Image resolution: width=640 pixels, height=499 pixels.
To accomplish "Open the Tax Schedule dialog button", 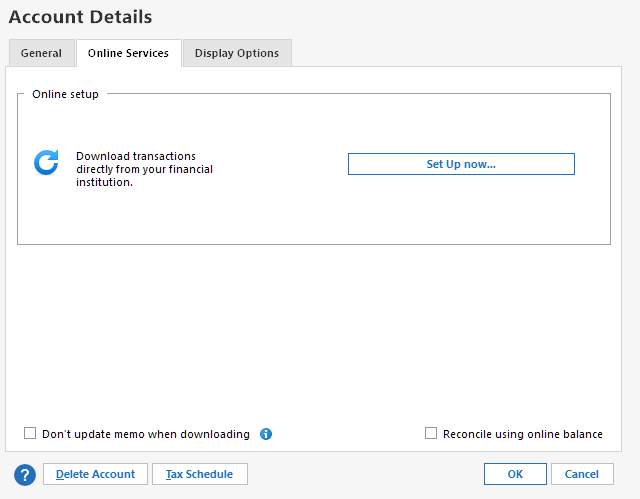I will tap(199, 474).
